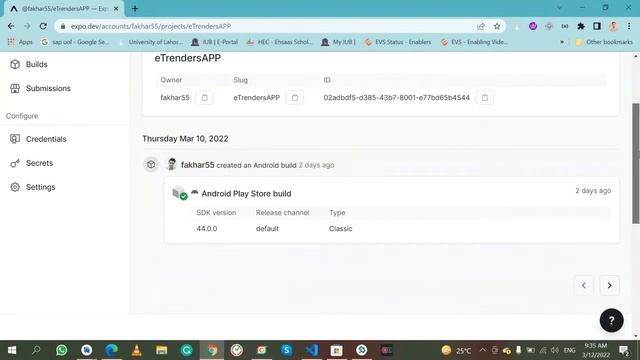Open the help question mark button
The width and height of the screenshot is (640, 360).
tap(611, 320)
